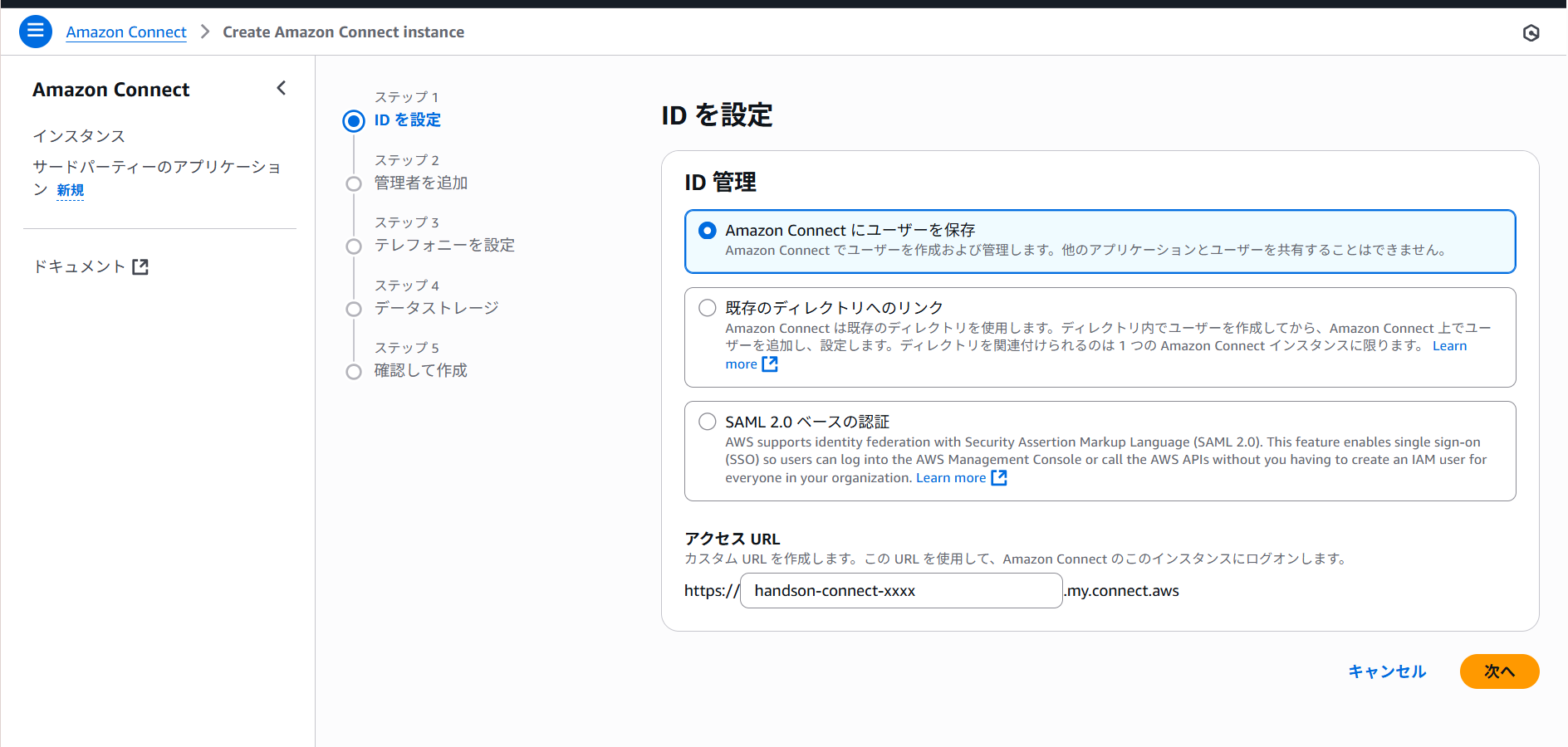Click the ステップ 2 管理者を追加 step item
The width and height of the screenshot is (1568, 747).
pyautogui.click(x=420, y=183)
